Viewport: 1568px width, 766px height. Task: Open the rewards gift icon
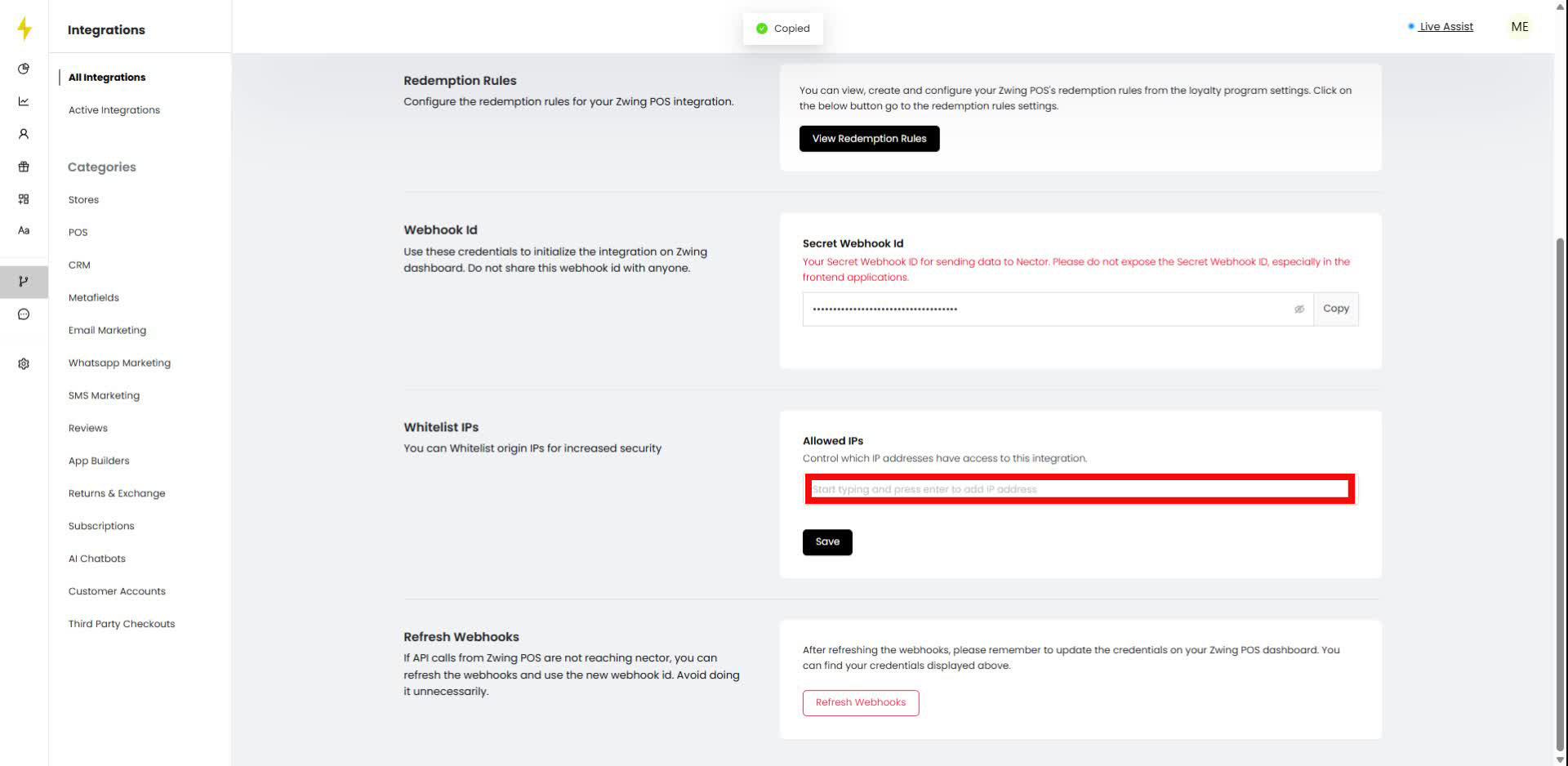24,166
